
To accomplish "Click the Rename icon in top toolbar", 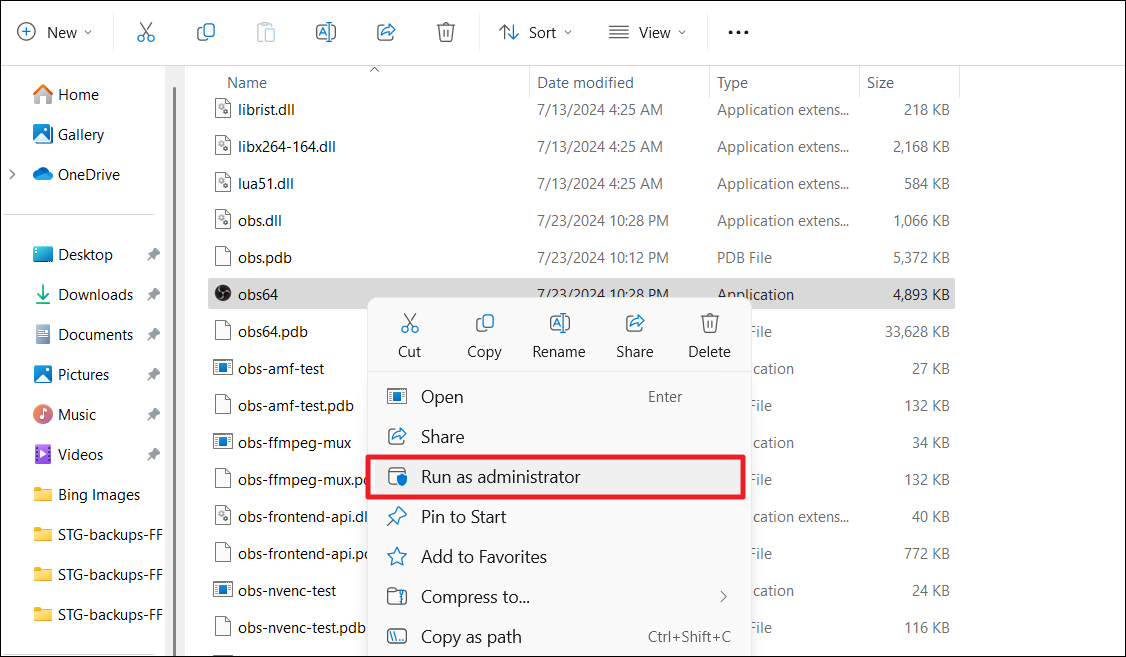I will [325, 32].
